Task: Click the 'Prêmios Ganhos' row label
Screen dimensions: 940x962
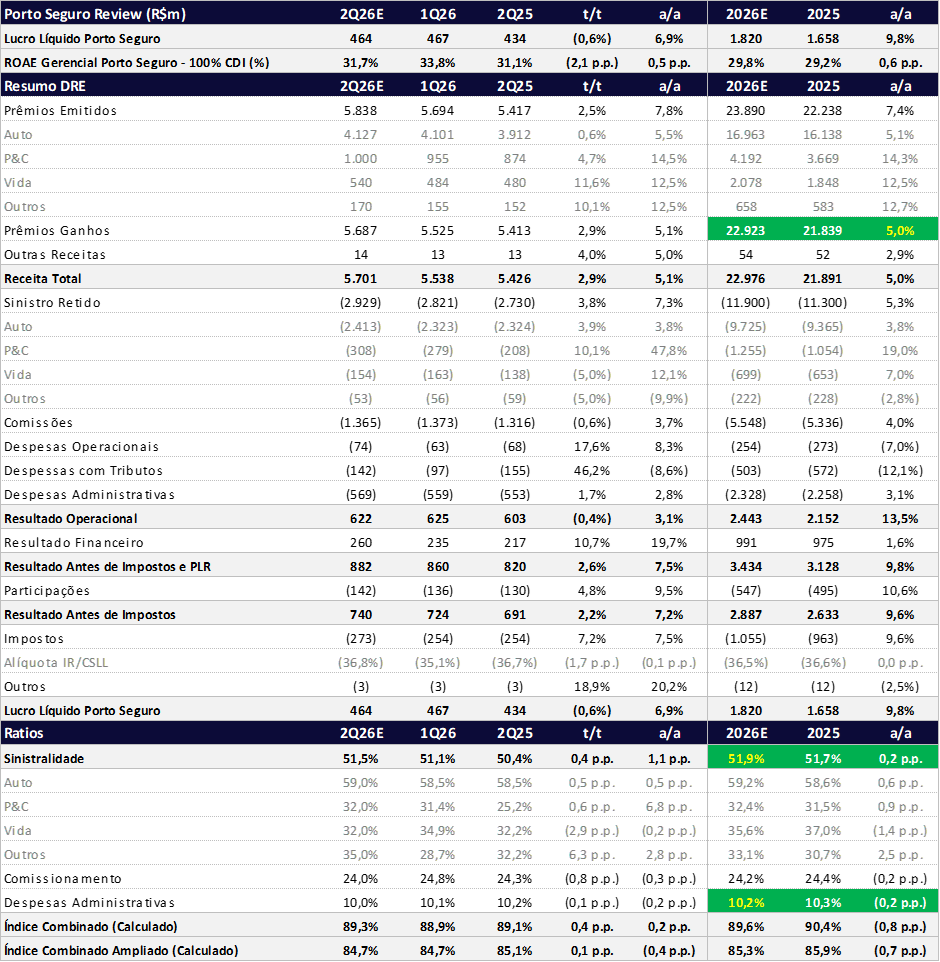Action: point(57,231)
